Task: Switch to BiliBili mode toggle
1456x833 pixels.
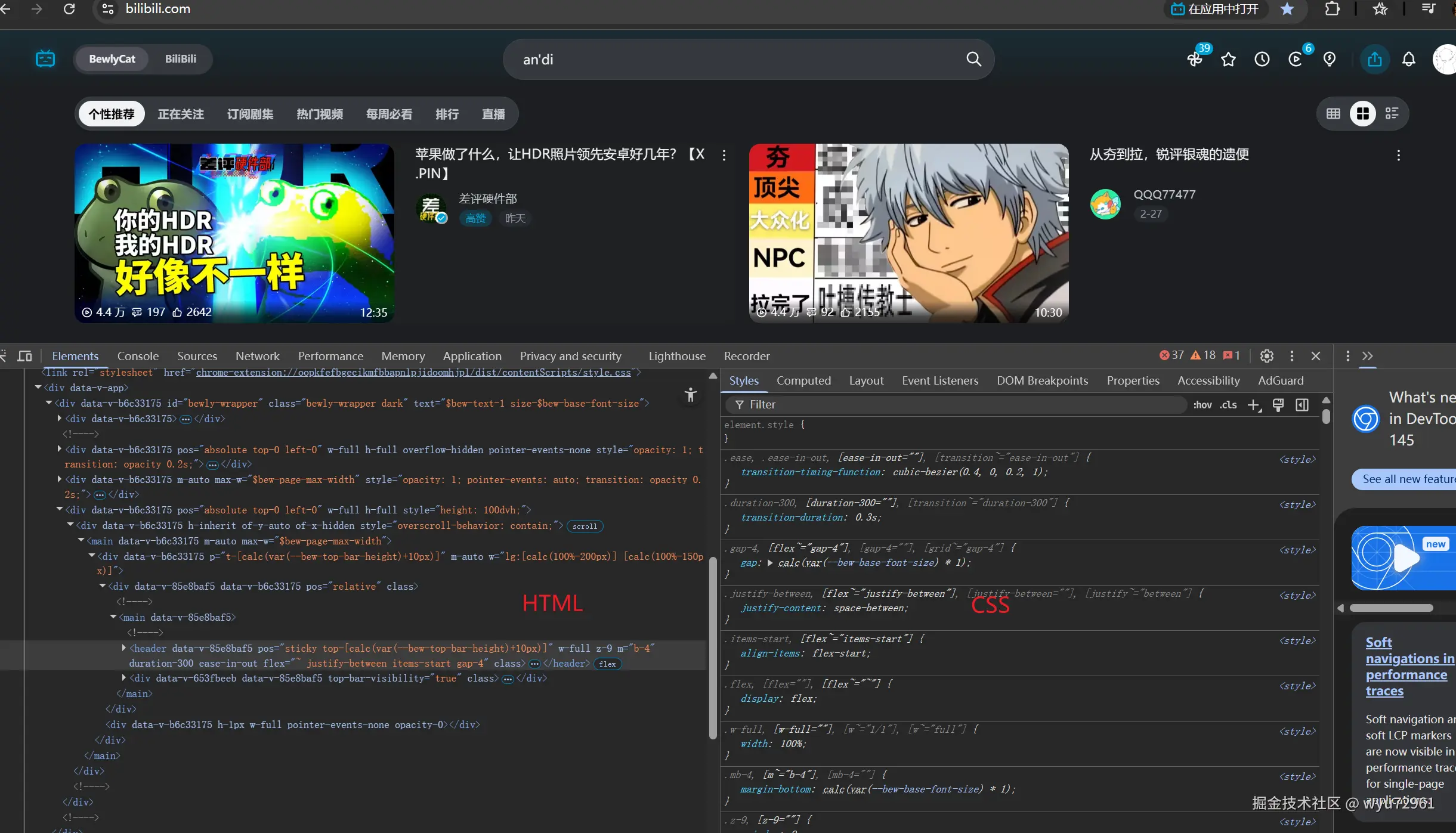Action: [180, 59]
